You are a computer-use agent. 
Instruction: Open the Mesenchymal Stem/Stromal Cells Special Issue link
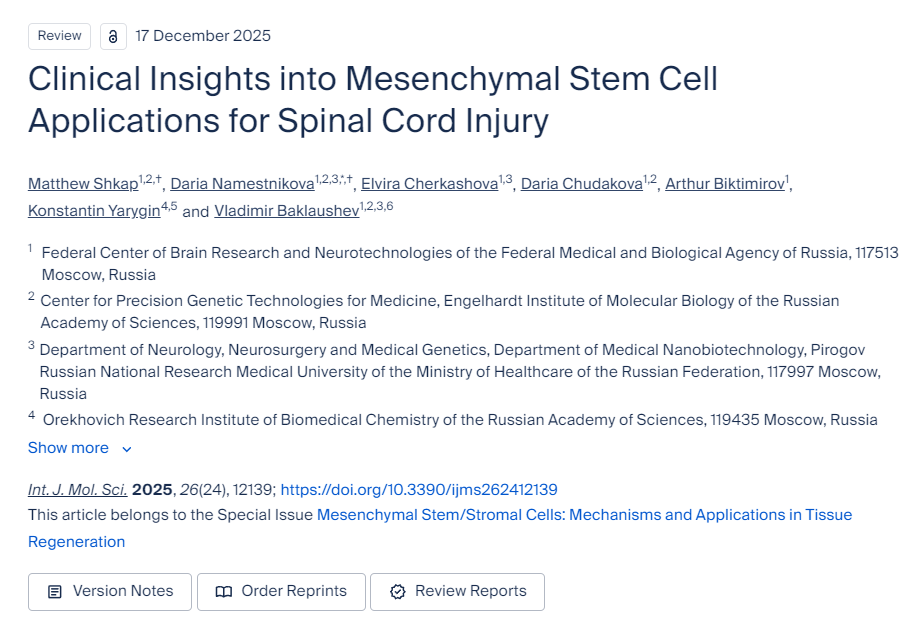tap(584, 515)
